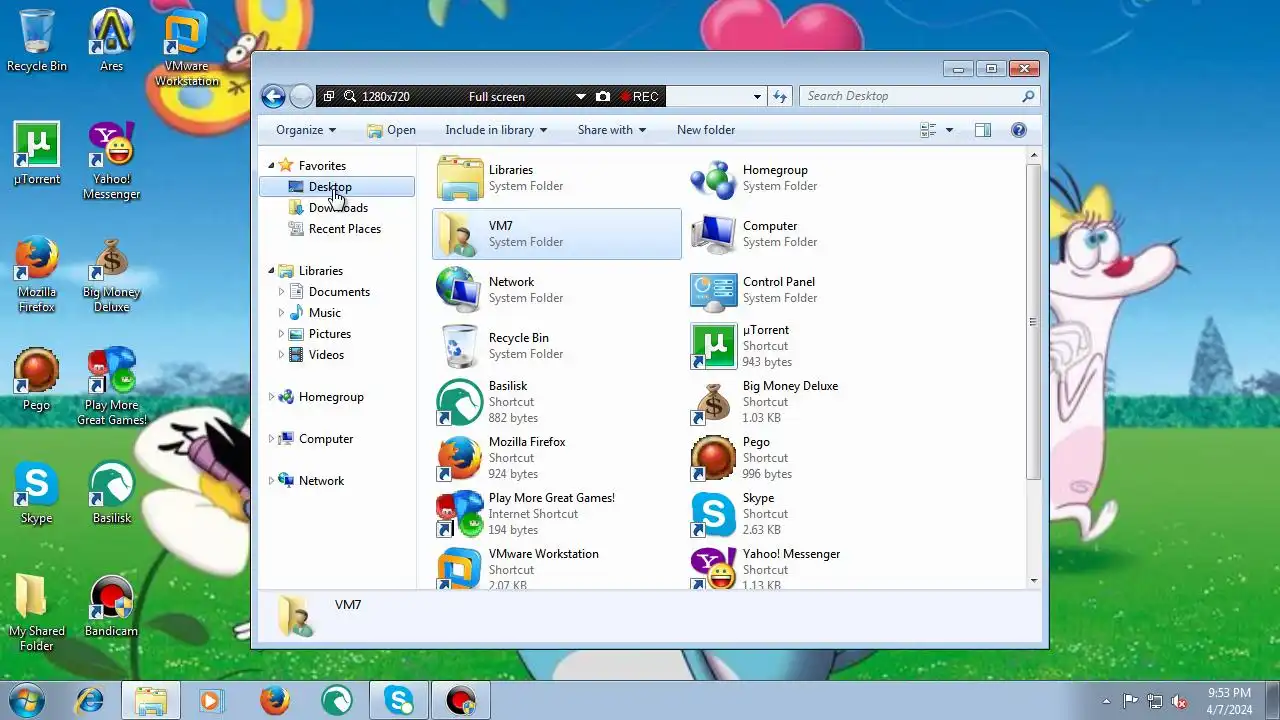
Task: Select the Homegroup system folder item
Action: click(x=811, y=178)
